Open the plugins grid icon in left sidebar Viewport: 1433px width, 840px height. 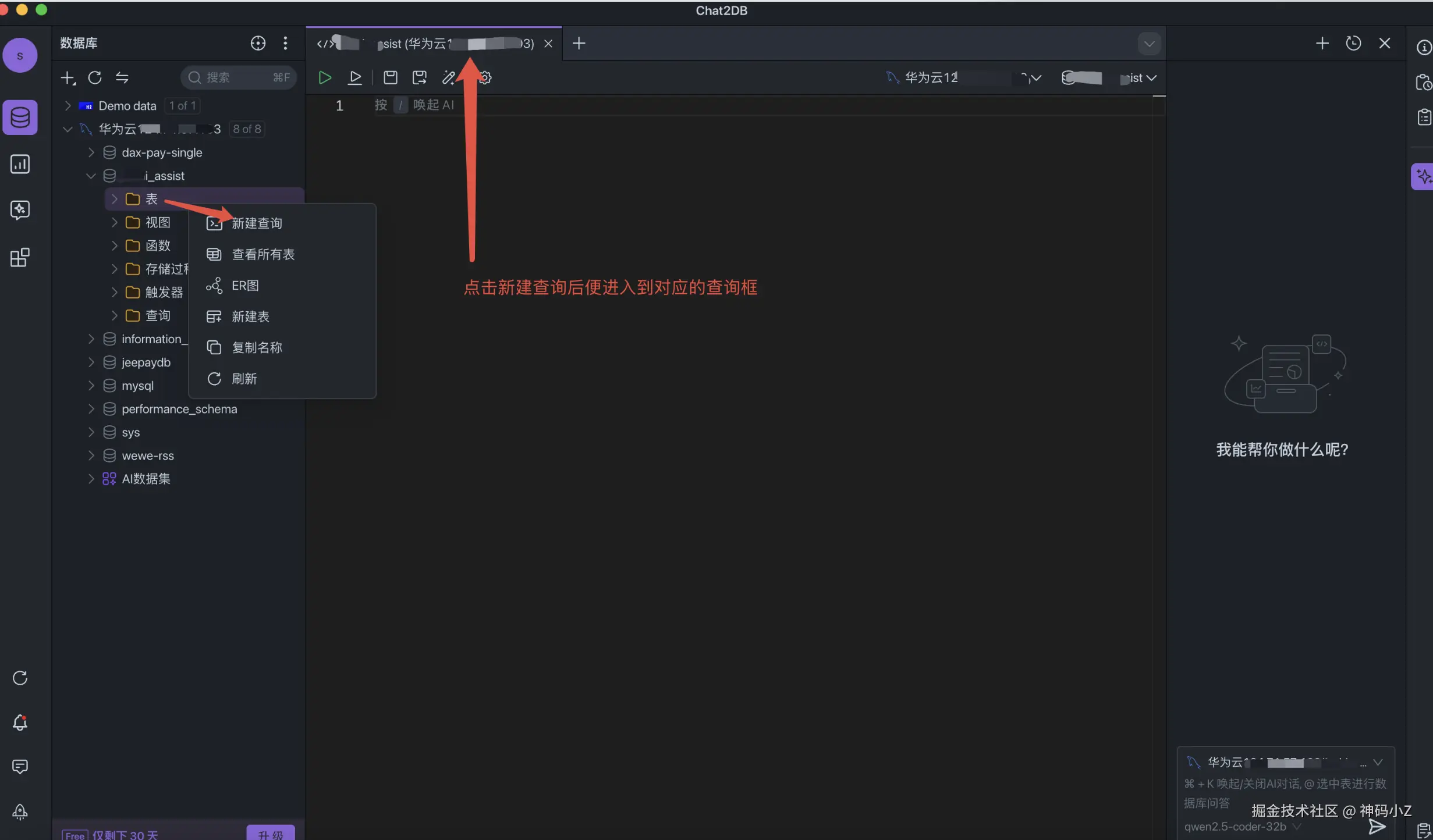click(x=20, y=257)
